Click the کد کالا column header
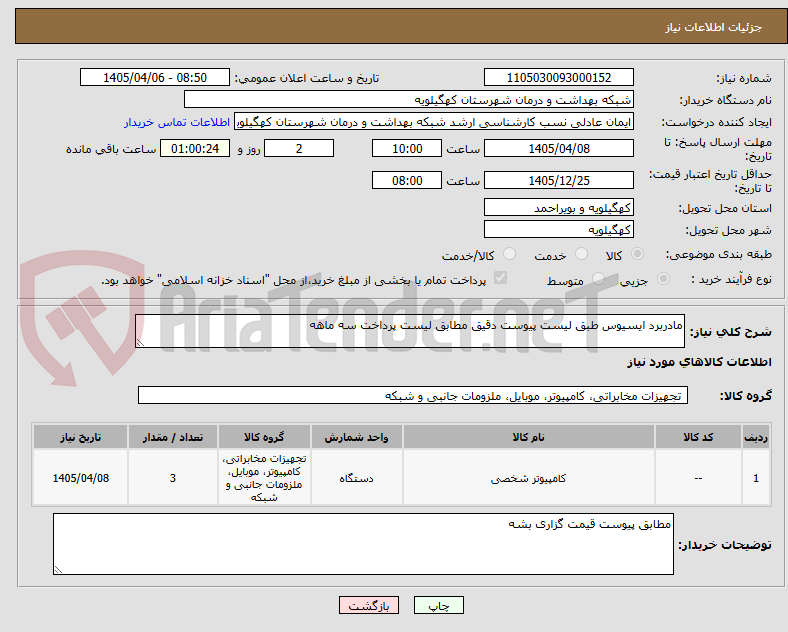Screen dimensions: 788x632 point(698,437)
